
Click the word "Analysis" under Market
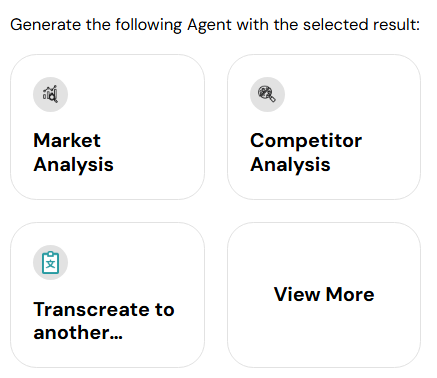click(x=73, y=165)
